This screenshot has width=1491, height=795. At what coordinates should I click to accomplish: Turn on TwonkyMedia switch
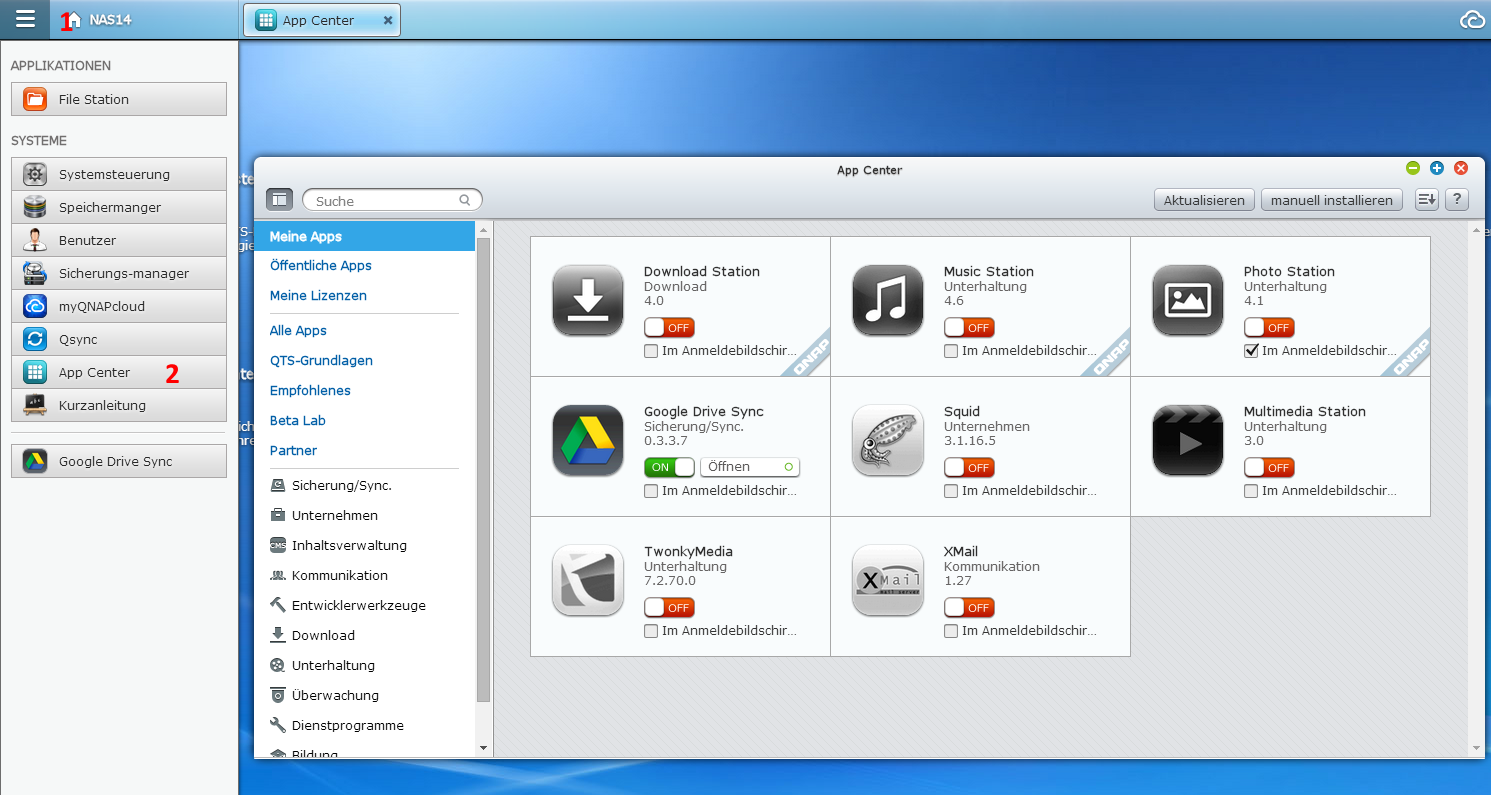(669, 607)
